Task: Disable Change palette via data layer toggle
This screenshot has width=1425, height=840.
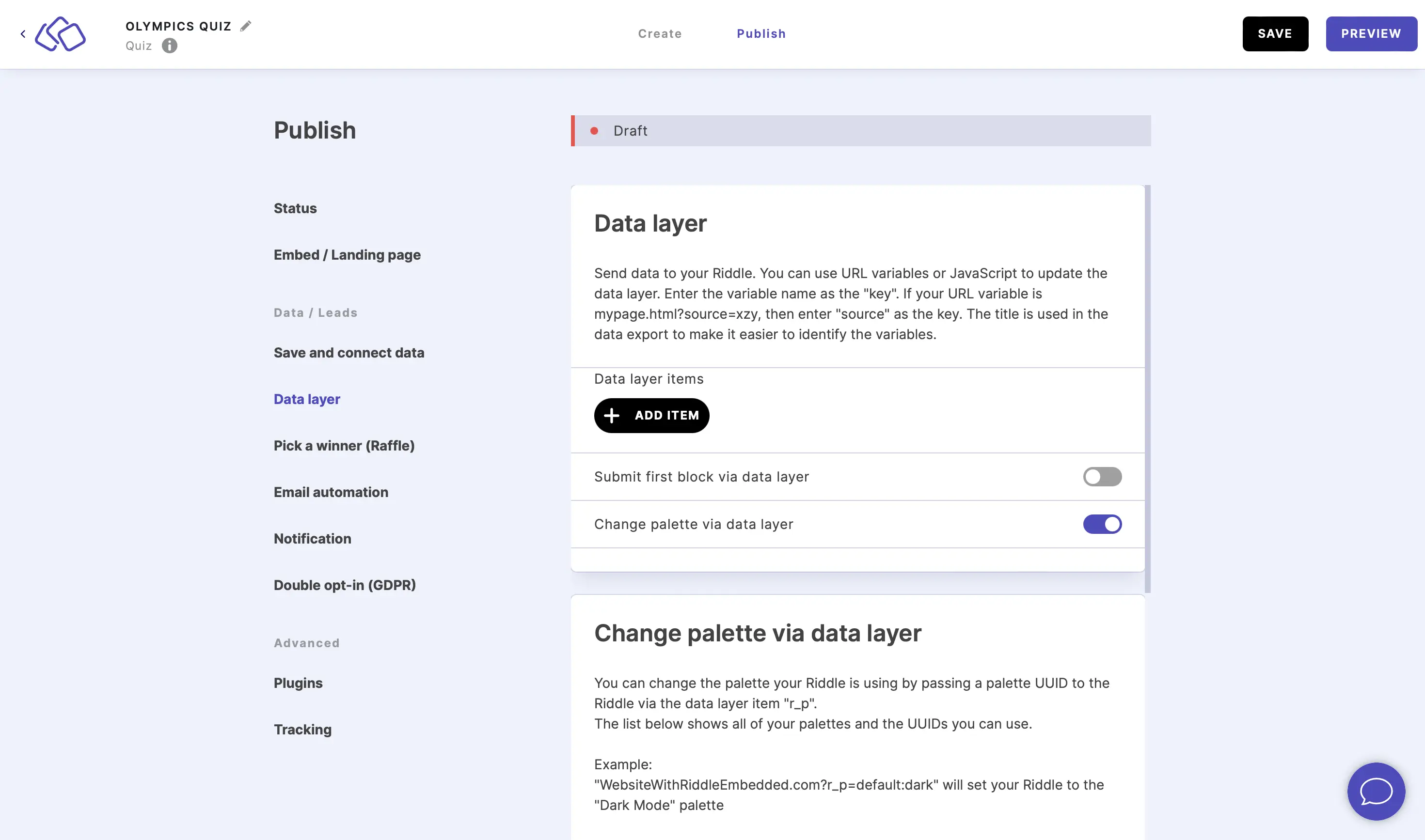Action: [x=1102, y=524]
